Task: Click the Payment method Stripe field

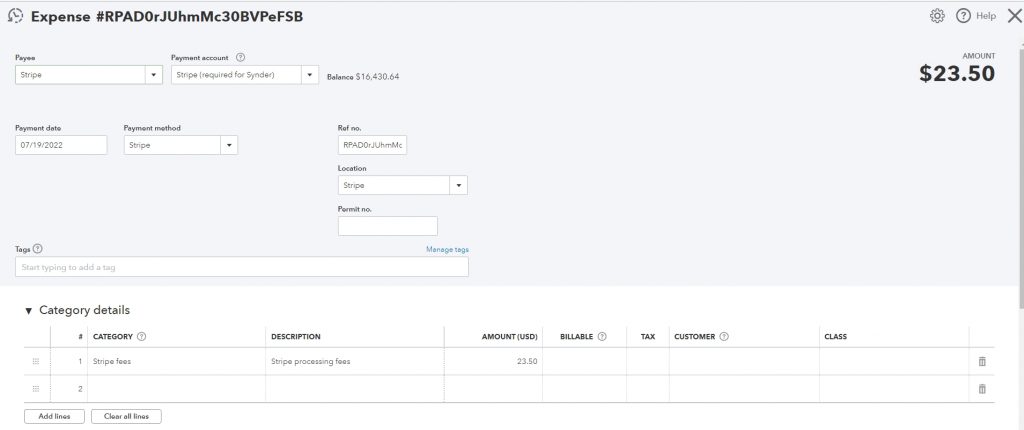Action: point(172,145)
